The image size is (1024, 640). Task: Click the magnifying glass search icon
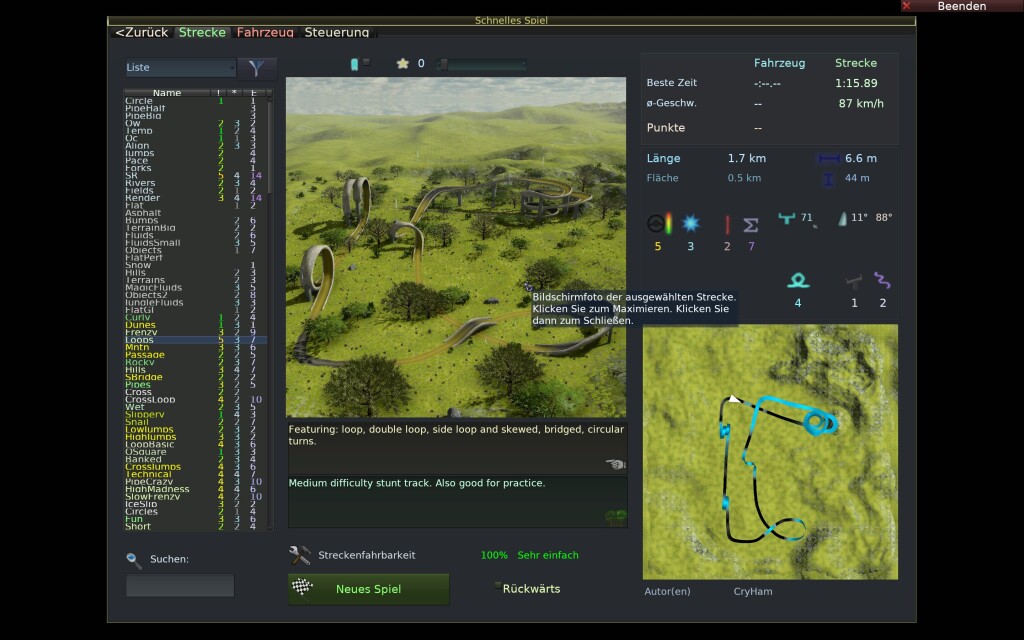pyautogui.click(x=134, y=560)
